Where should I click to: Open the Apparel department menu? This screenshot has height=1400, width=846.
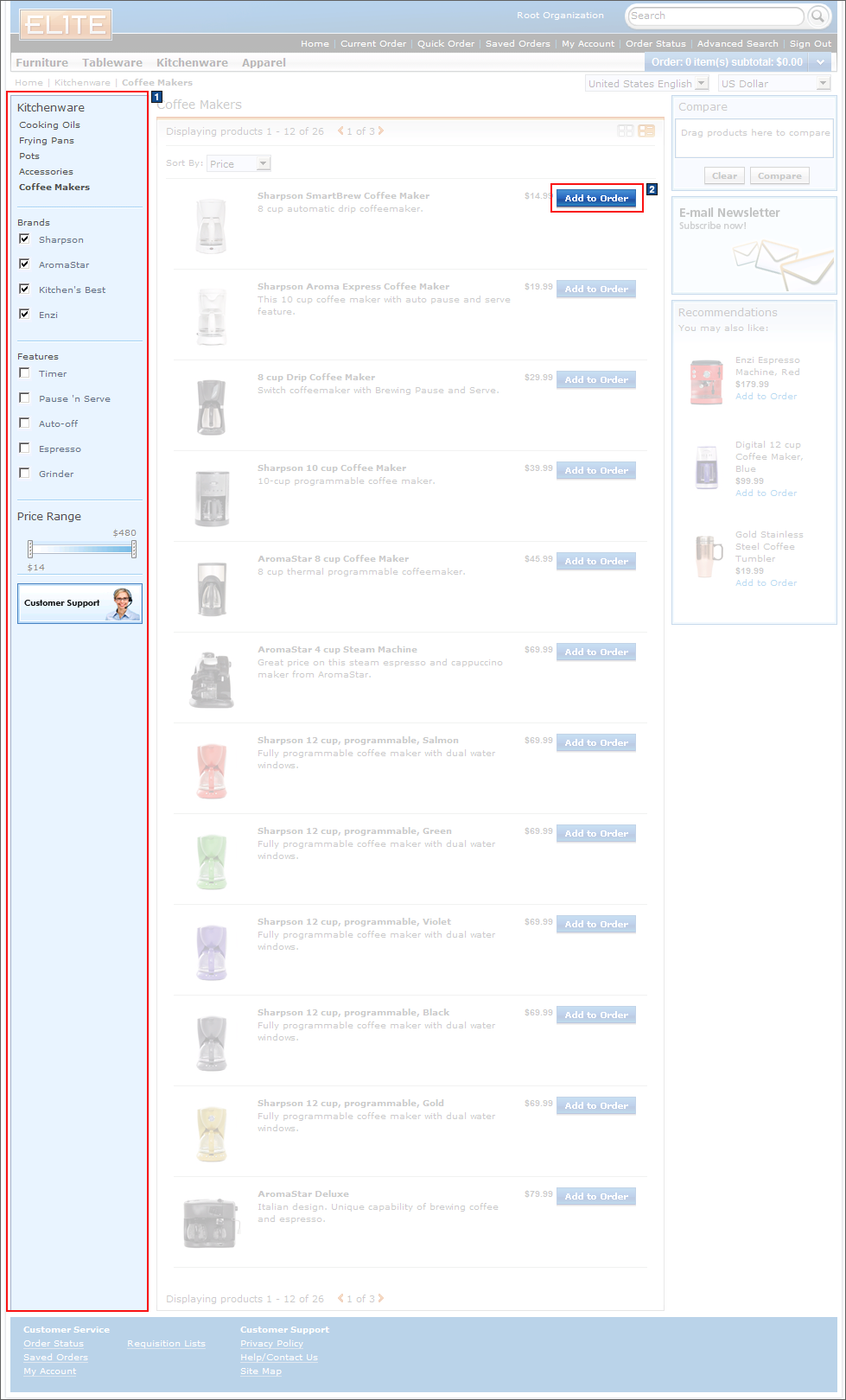click(x=264, y=62)
